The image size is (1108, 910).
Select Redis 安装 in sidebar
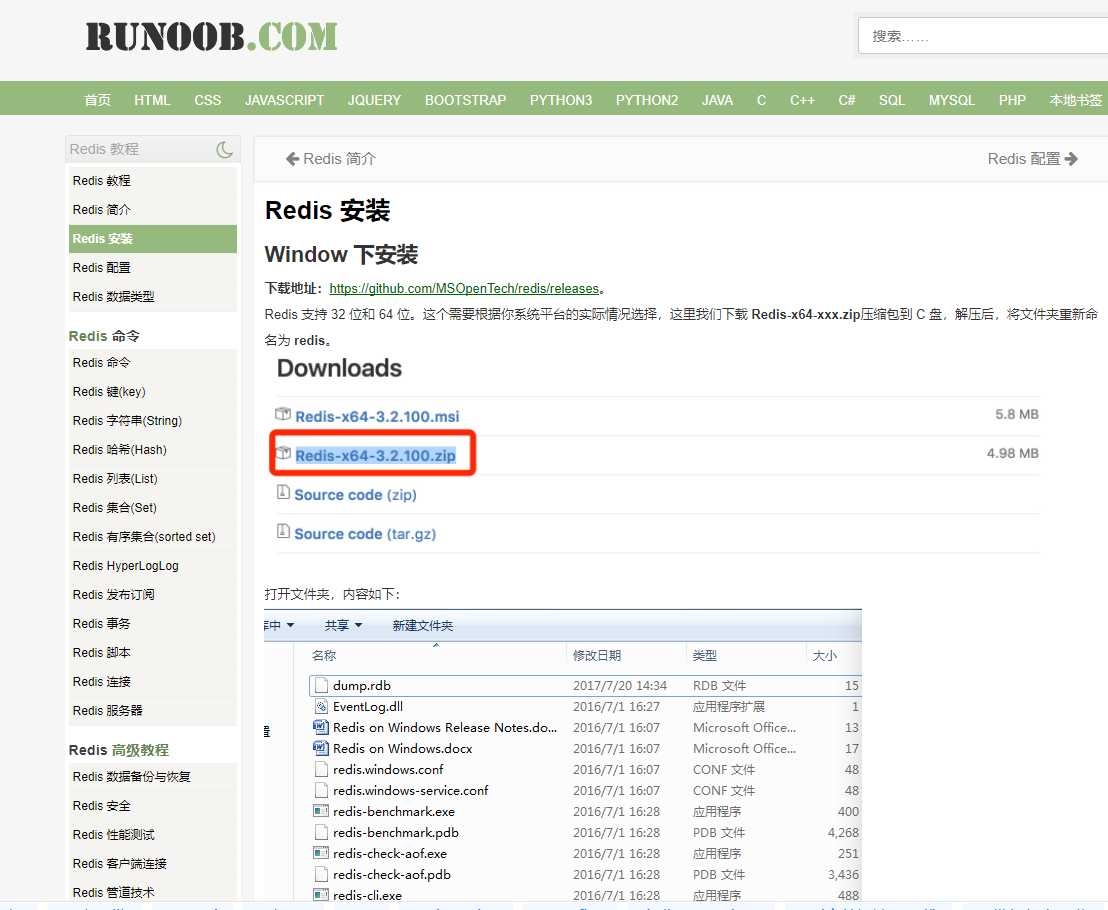click(x=153, y=239)
